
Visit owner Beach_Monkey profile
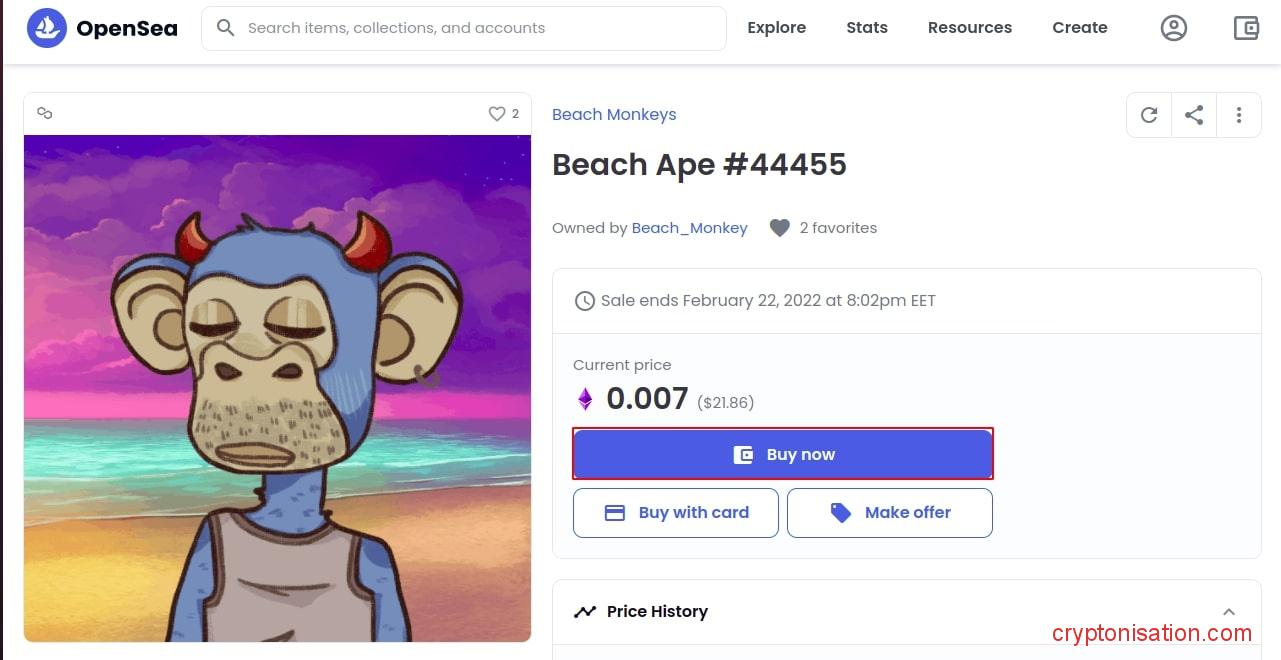690,228
